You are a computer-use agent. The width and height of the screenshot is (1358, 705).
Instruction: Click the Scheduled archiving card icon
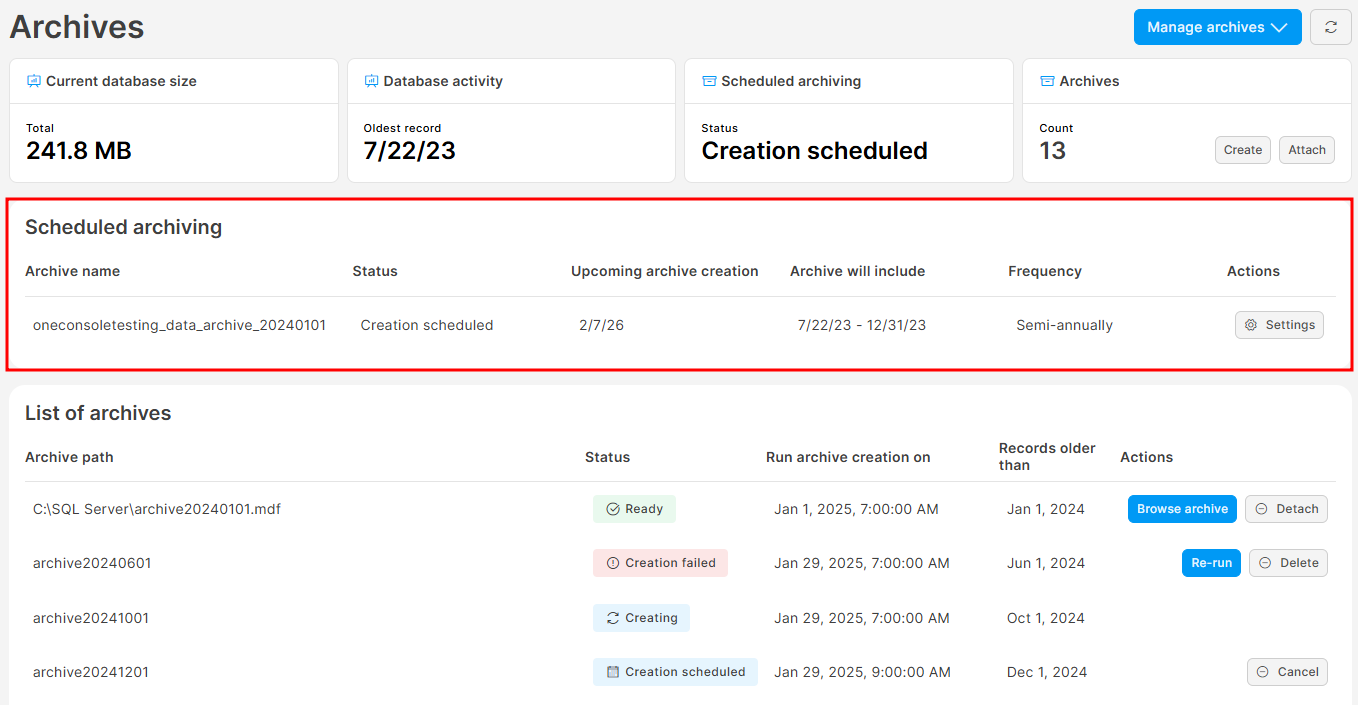point(709,81)
